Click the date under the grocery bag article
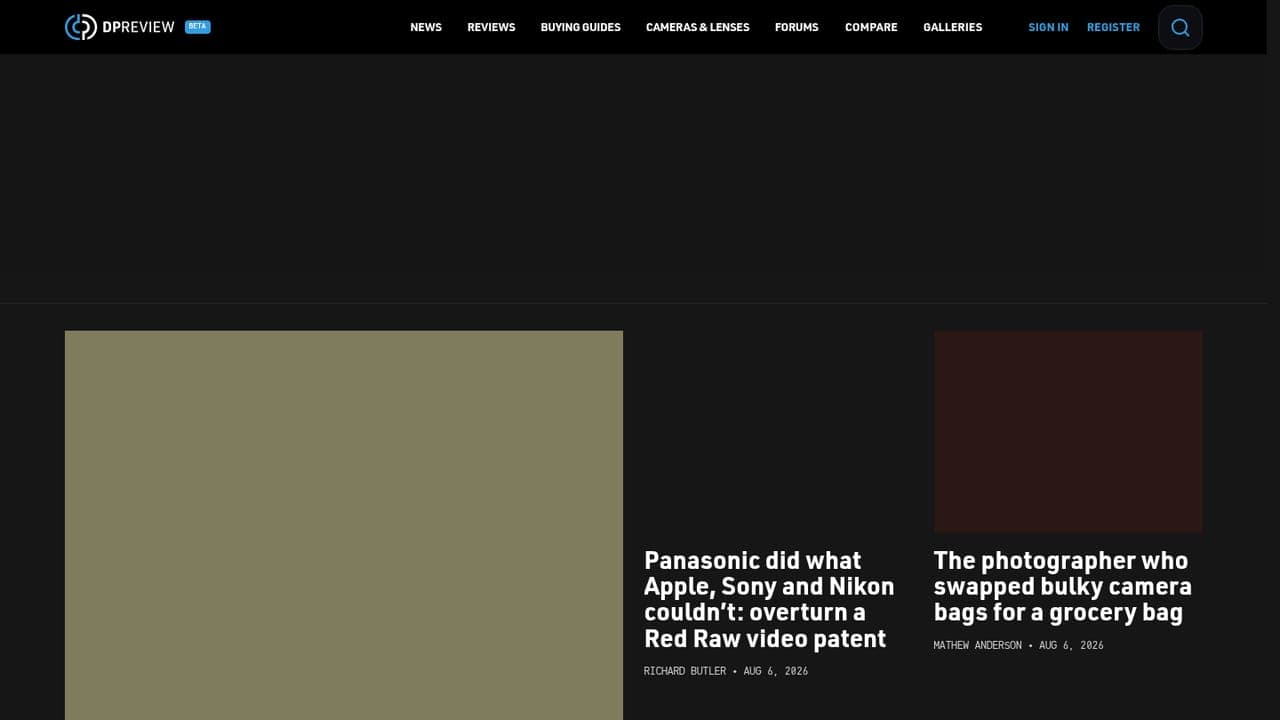This screenshot has height=720, width=1280. (1071, 645)
